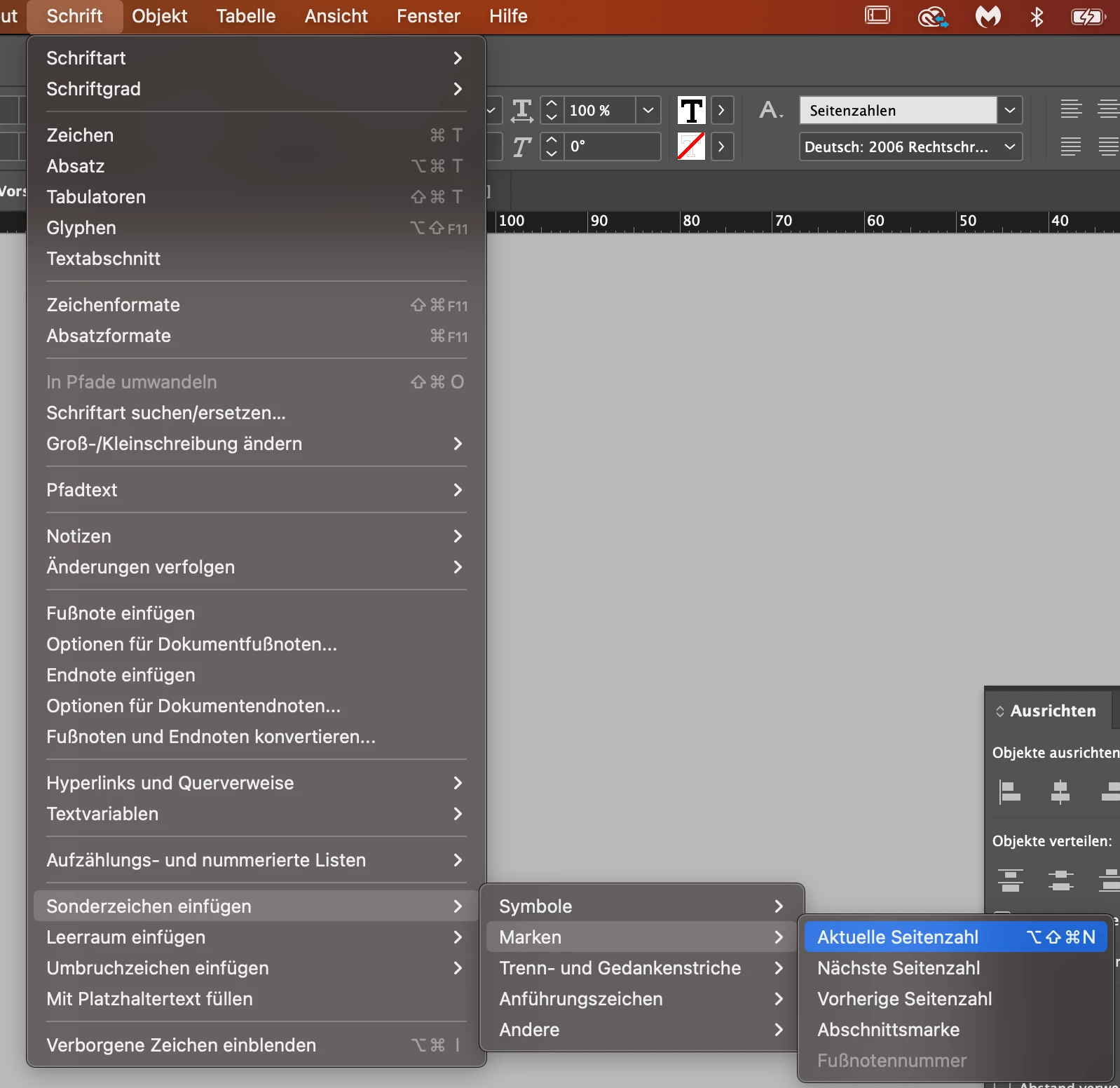
Task: Align horizontal centers in Ausrichten panel
Action: click(1060, 792)
